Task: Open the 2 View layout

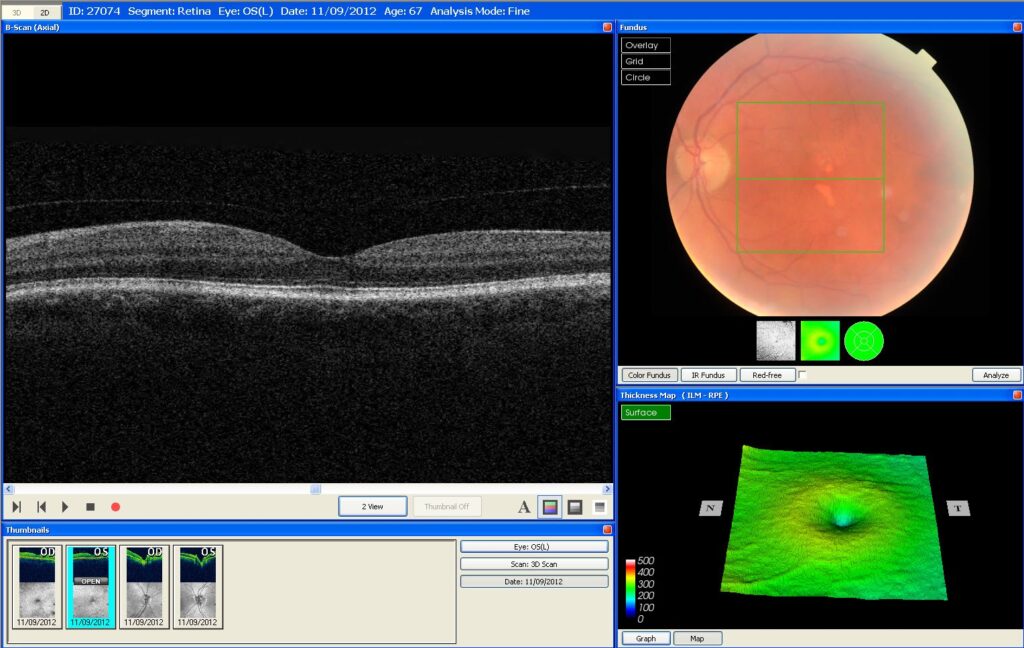Action: click(x=372, y=506)
